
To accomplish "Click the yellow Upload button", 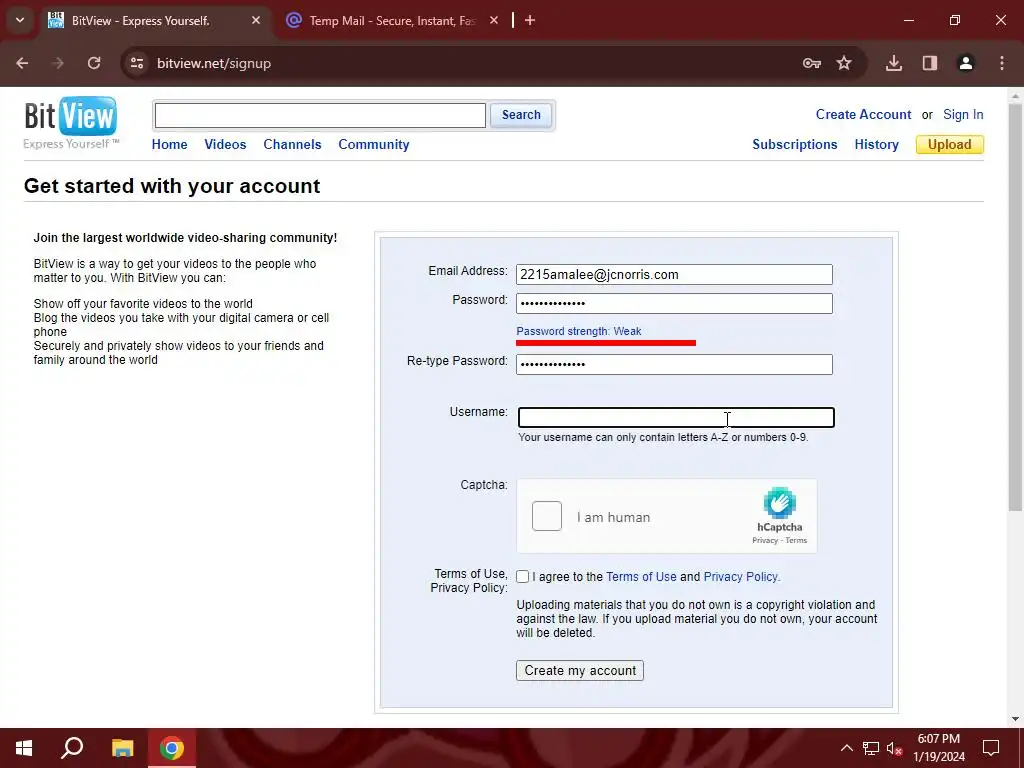I will click(x=950, y=144).
